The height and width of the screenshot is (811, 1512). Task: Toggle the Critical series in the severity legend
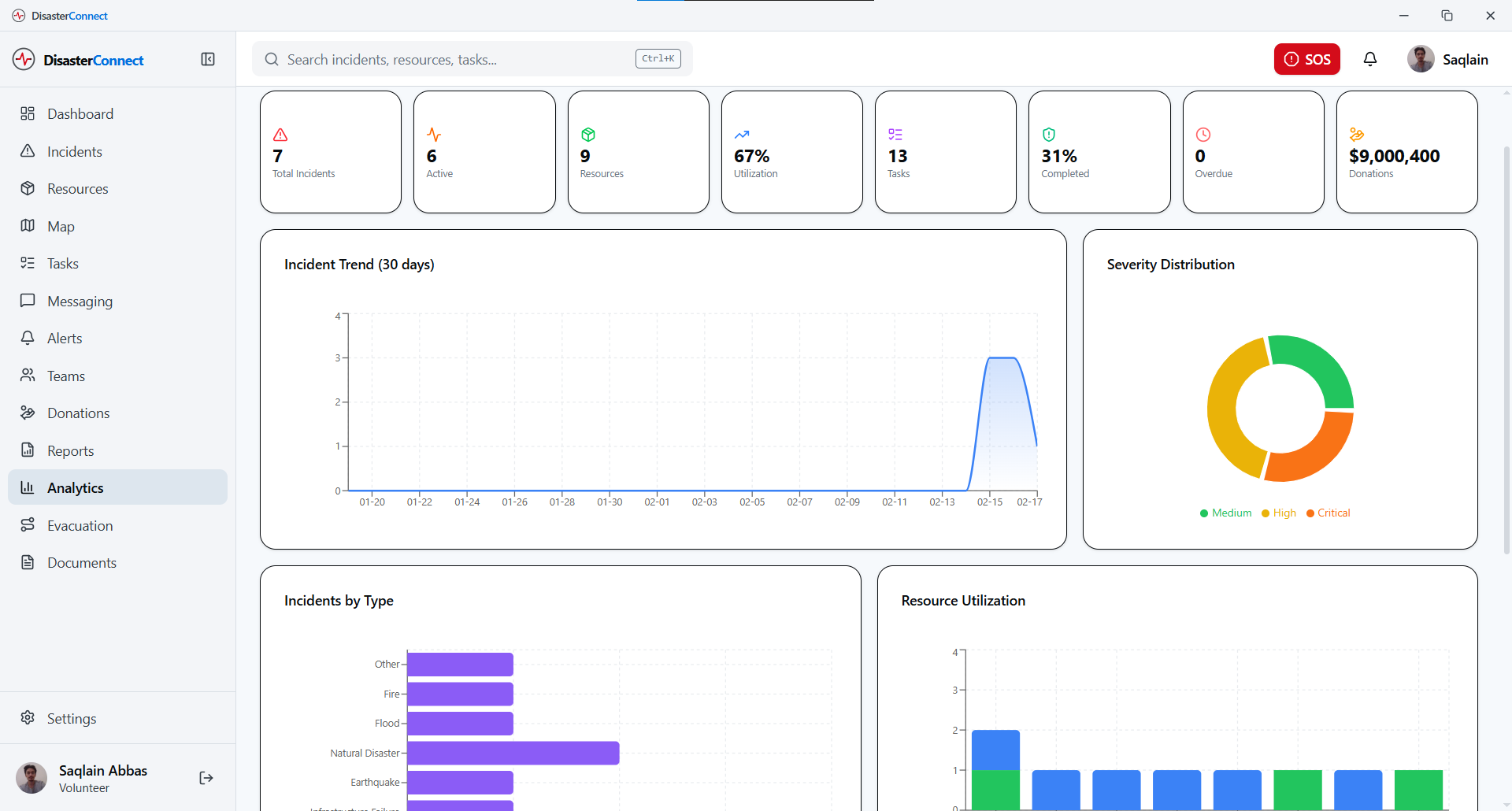coord(1328,513)
